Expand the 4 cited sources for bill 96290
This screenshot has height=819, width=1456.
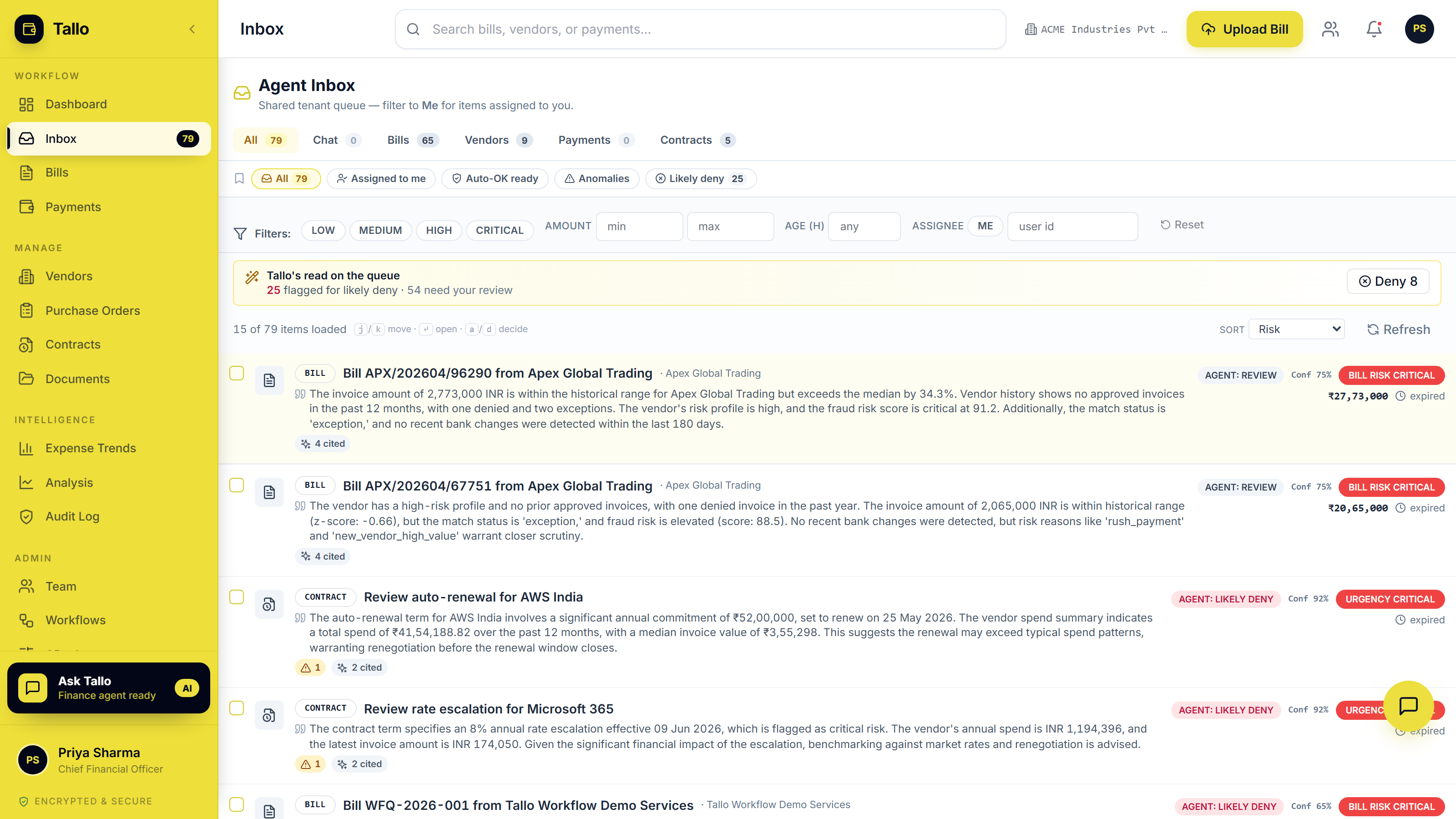pos(323,444)
